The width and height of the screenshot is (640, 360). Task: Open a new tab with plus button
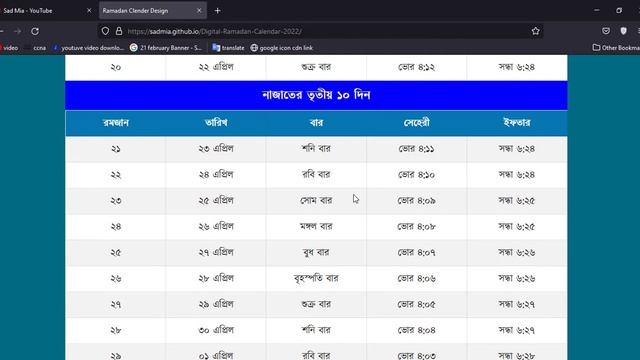tap(218, 11)
